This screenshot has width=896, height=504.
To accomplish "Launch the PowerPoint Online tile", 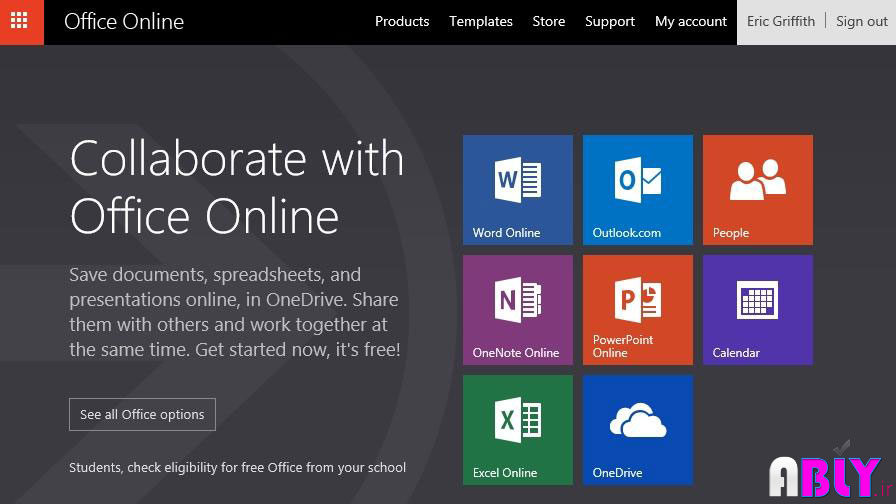I will click(x=638, y=310).
